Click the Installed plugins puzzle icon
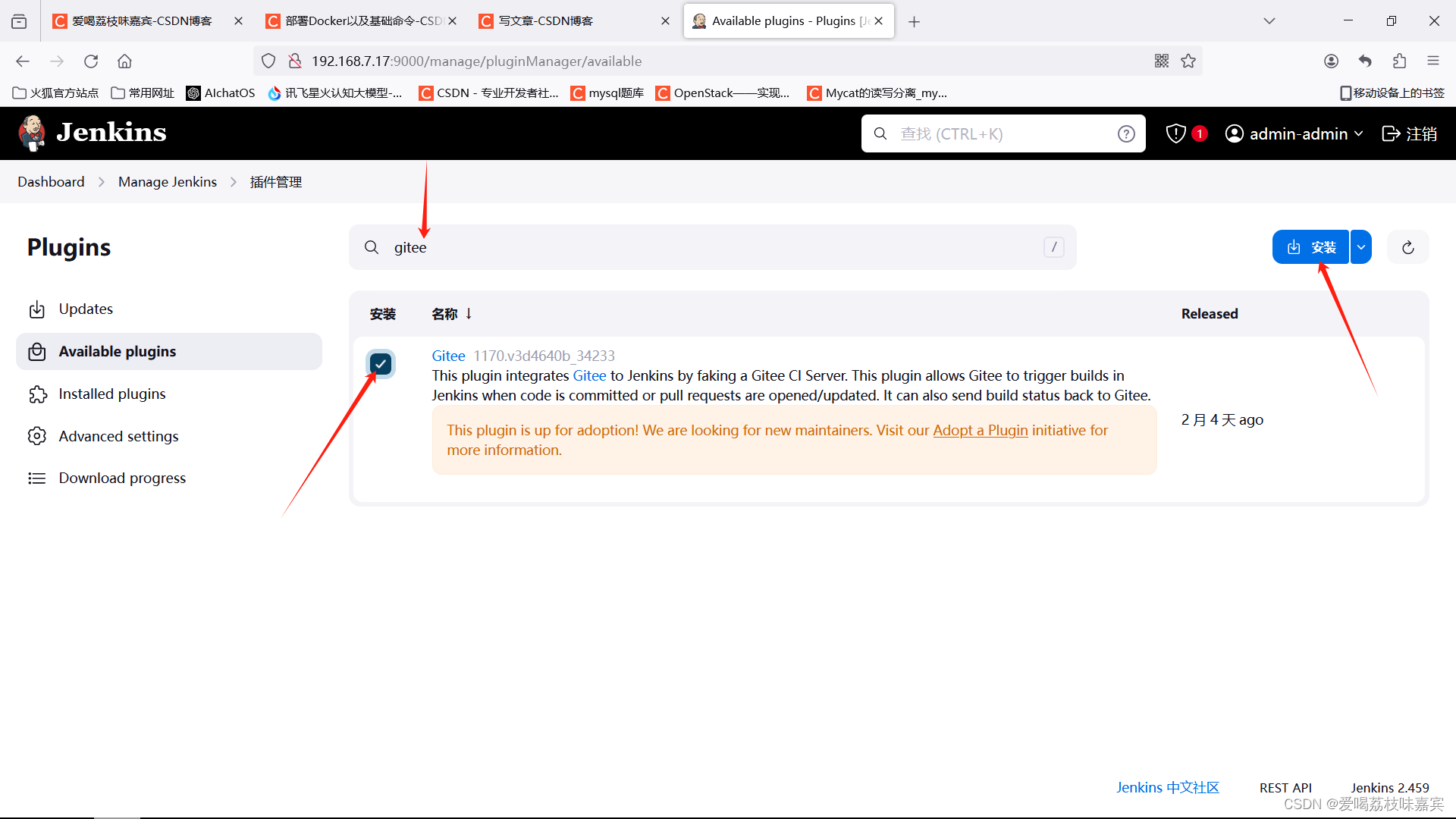The image size is (1456, 819). [37, 394]
